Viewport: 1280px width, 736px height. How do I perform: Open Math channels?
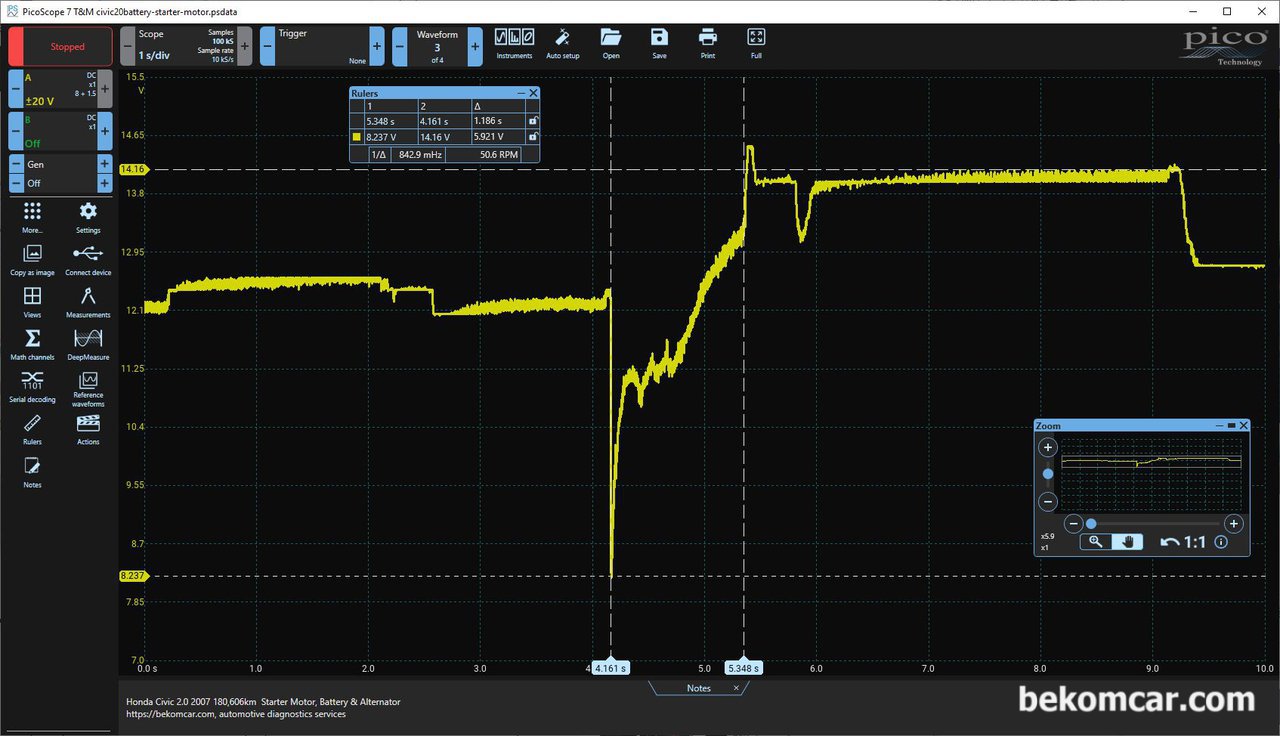point(32,343)
